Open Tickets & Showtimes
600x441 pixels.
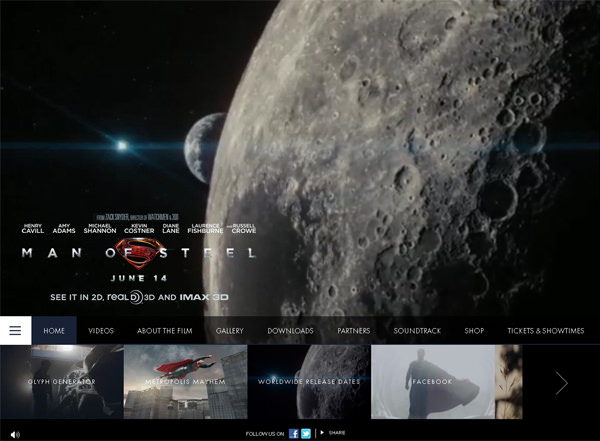pyautogui.click(x=546, y=331)
